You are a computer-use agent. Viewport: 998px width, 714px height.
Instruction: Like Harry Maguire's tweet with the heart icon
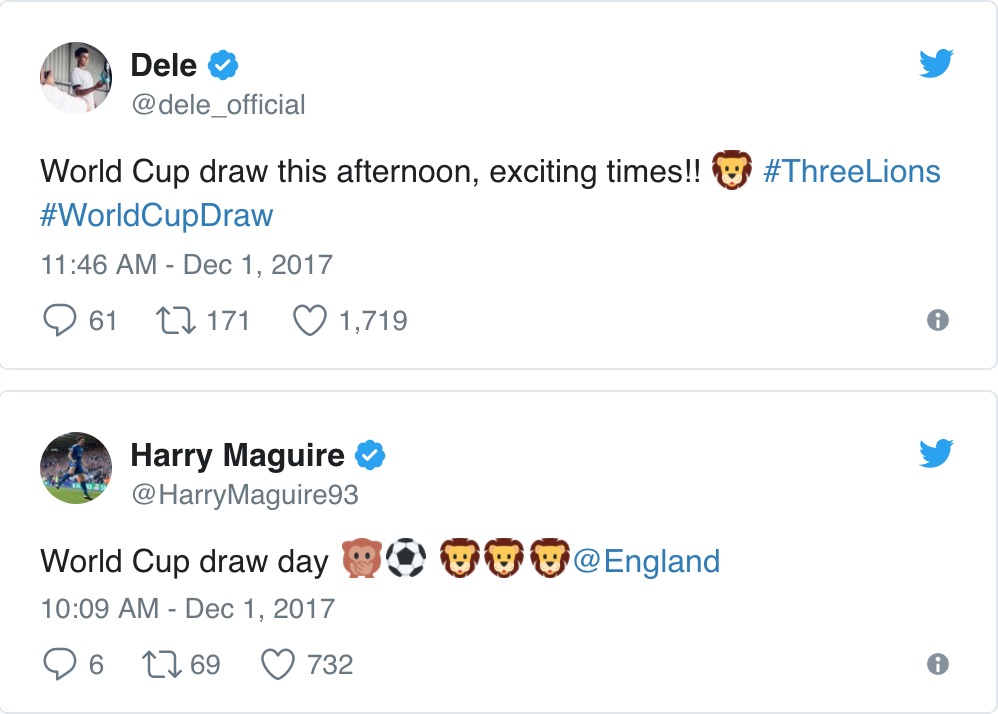tap(278, 664)
